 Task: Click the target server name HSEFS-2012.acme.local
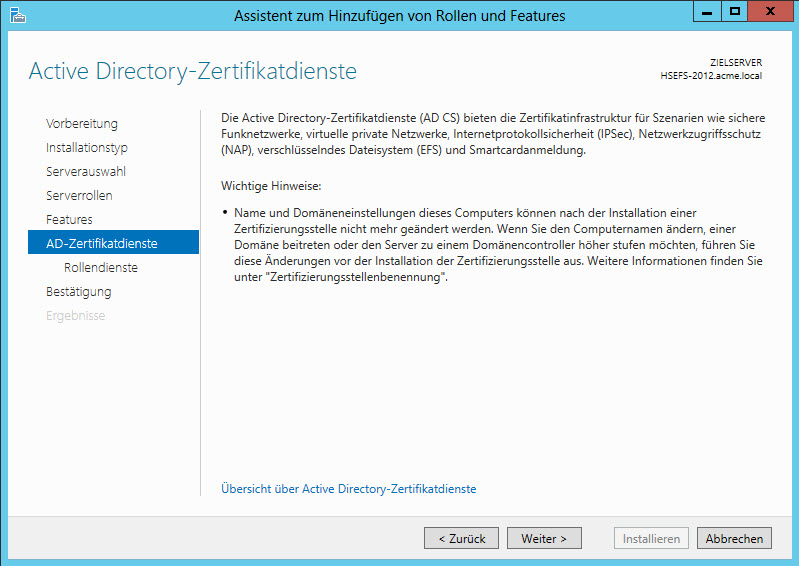711,76
